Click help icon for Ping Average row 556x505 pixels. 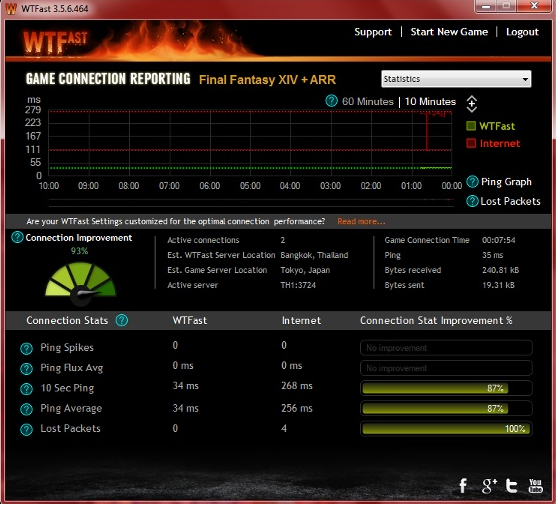pyautogui.click(x=27, y=409)
